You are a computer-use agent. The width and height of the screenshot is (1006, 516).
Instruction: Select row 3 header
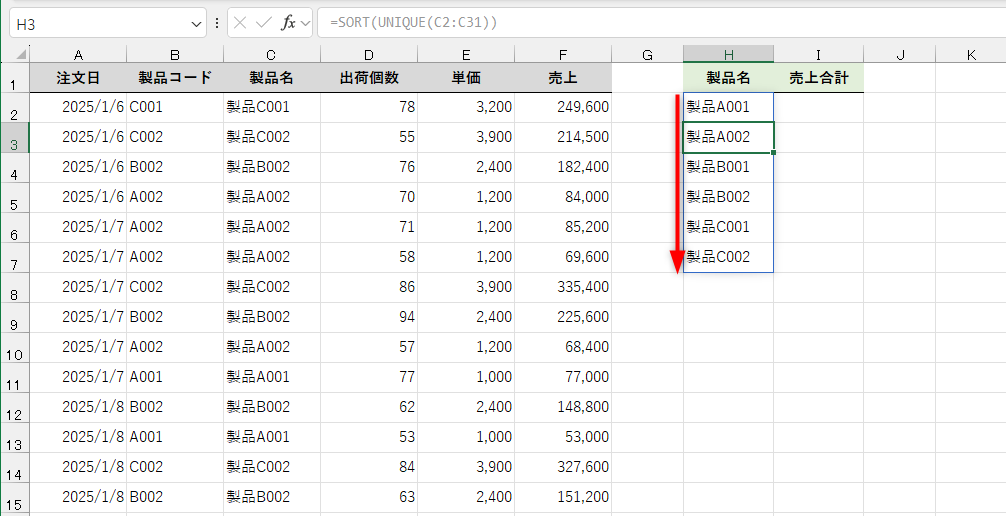click(14, 137)
